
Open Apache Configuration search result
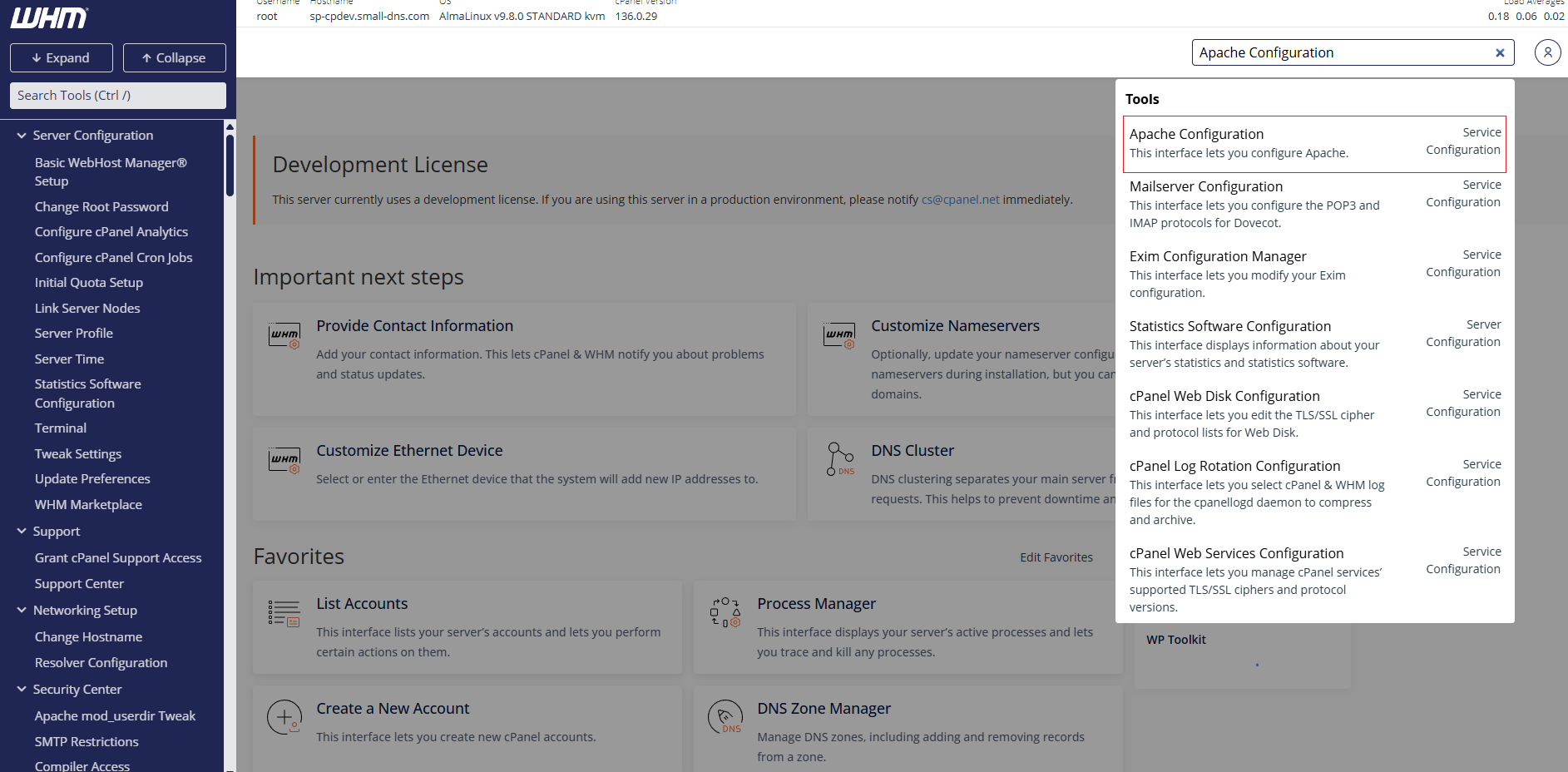(x=1314, y=144)
